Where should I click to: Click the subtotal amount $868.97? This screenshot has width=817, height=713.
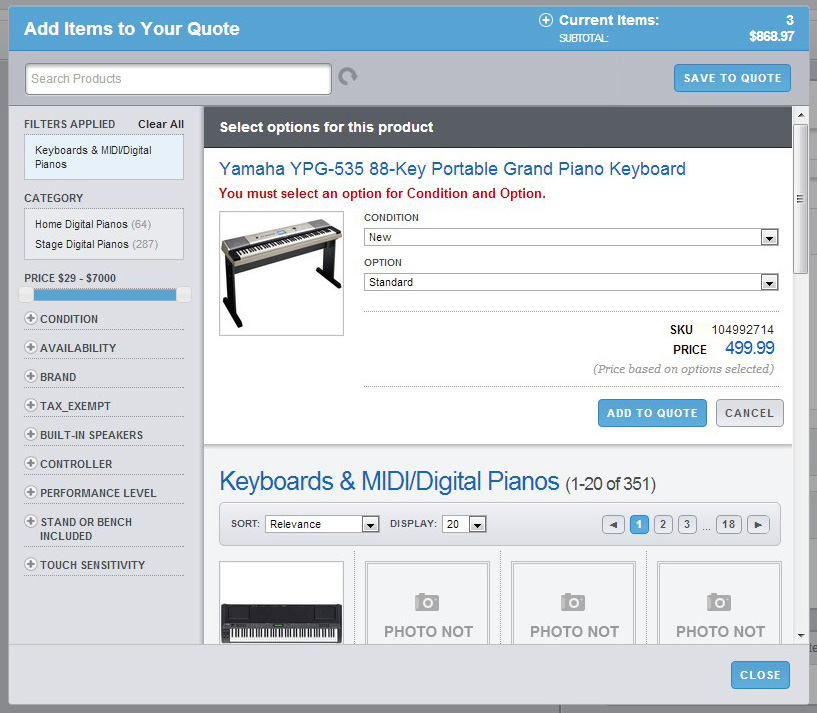point(772,36)
